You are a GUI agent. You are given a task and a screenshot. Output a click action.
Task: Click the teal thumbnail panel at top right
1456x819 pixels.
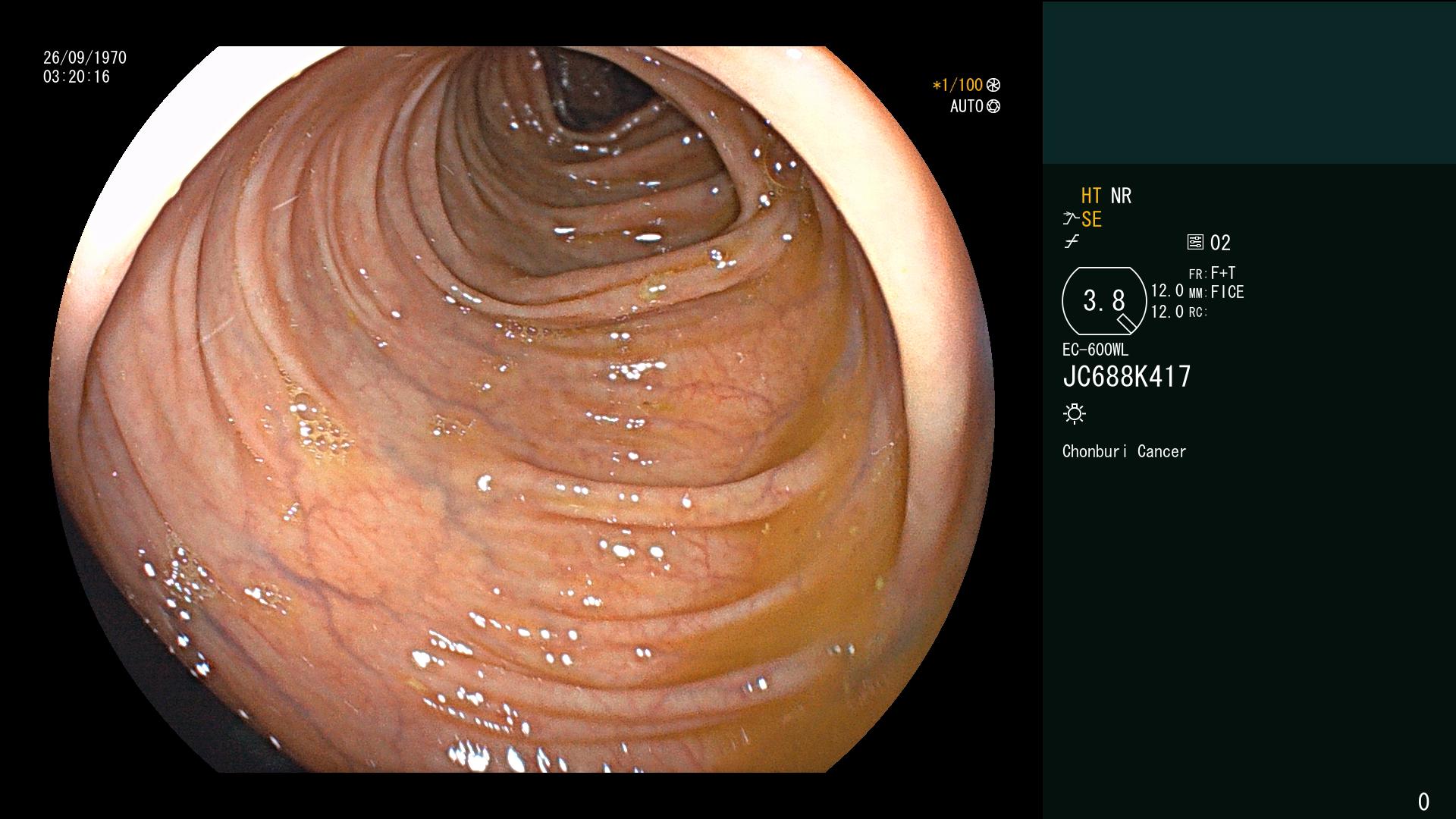(x=1249, y=82)
